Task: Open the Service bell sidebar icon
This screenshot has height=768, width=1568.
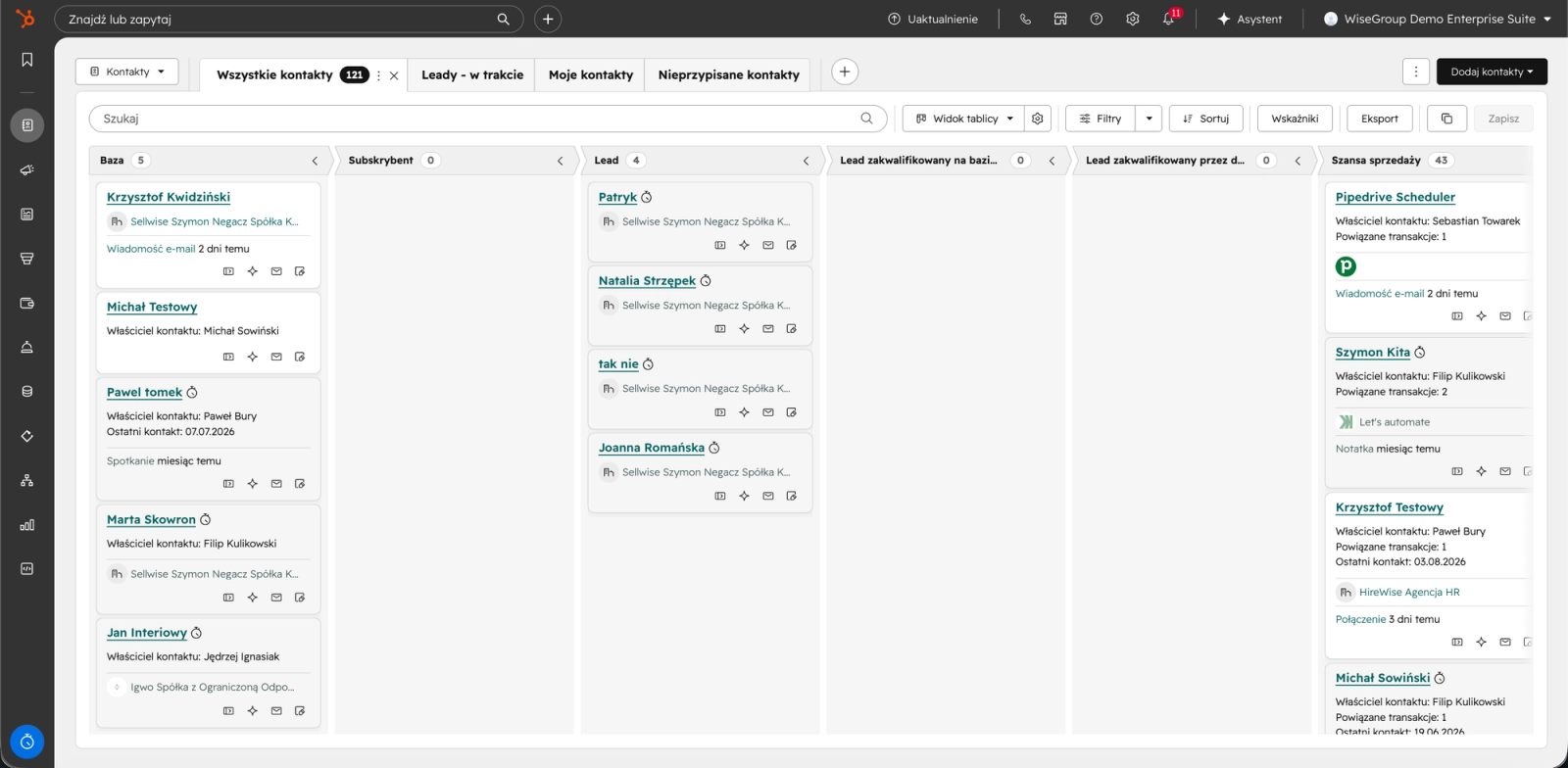Action: 27,347
